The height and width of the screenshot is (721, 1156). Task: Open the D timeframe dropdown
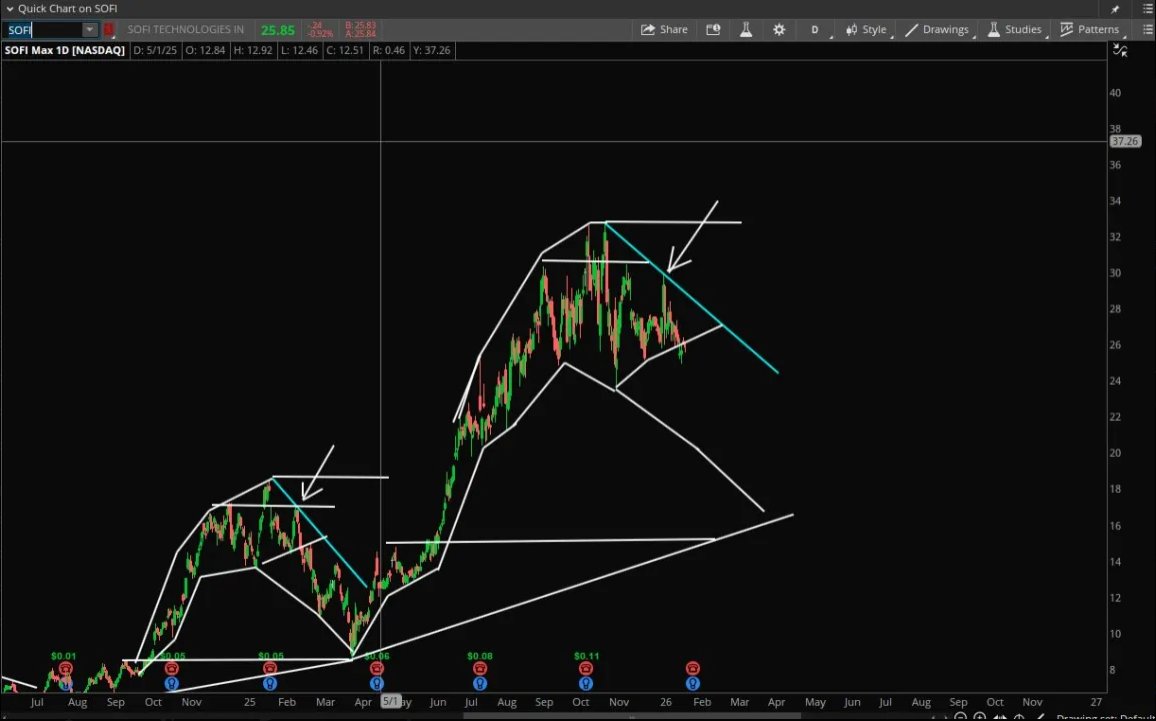point(814,29)
